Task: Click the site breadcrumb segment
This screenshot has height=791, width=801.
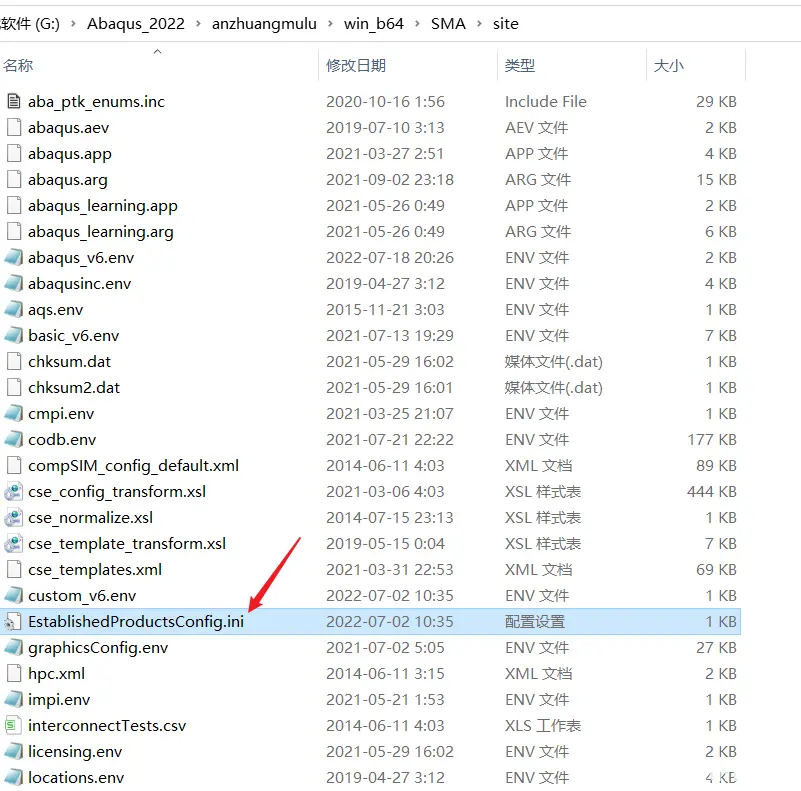Action: pos(506,24)
